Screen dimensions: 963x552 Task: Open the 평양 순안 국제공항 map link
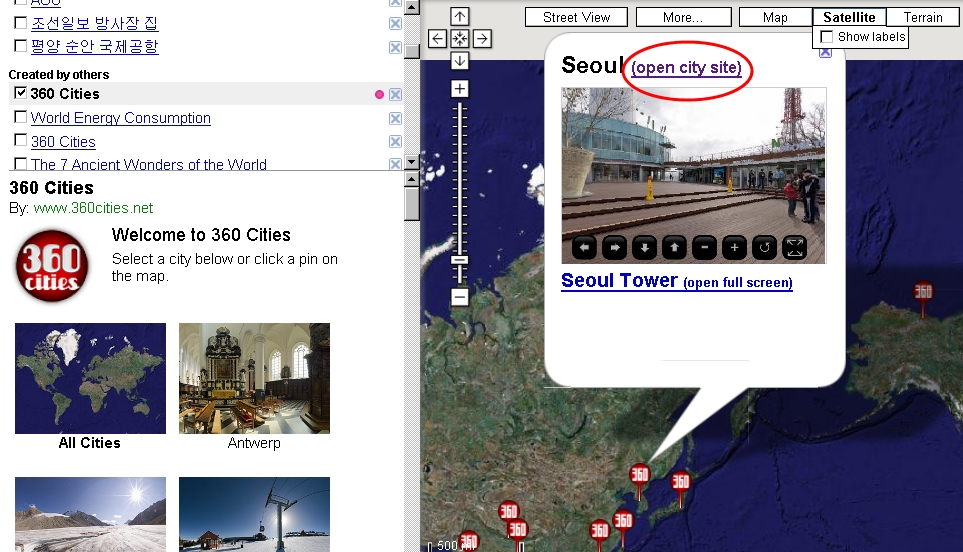(95, 46)
